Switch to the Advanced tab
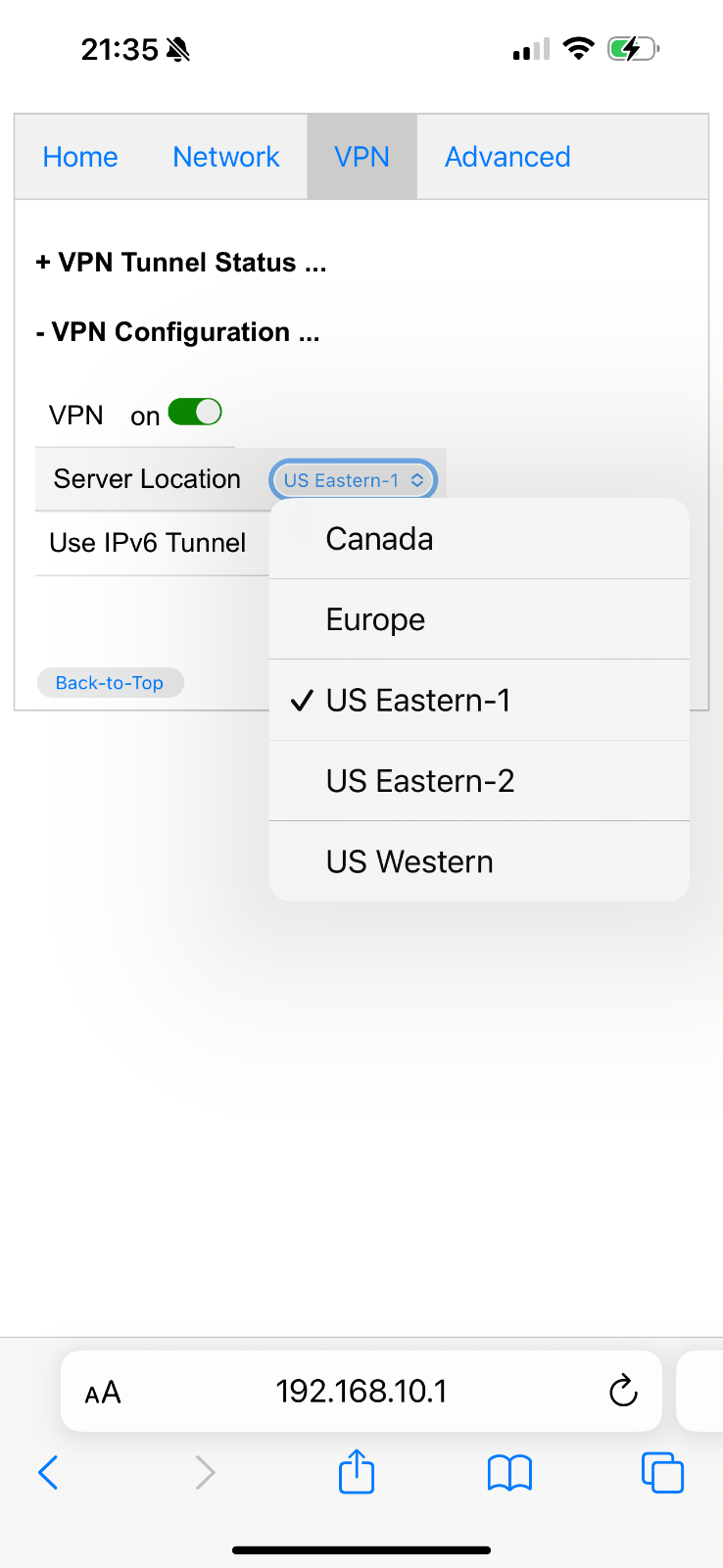This screenshot has width=723, height=1568. point(507,157)
